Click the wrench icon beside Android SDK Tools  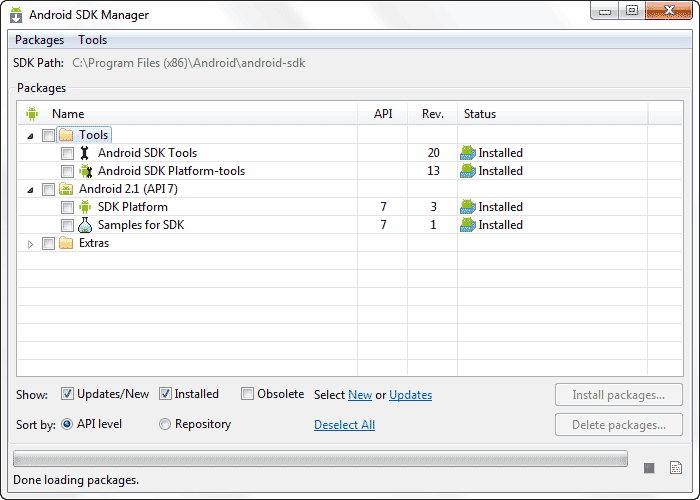pos(84,153)
